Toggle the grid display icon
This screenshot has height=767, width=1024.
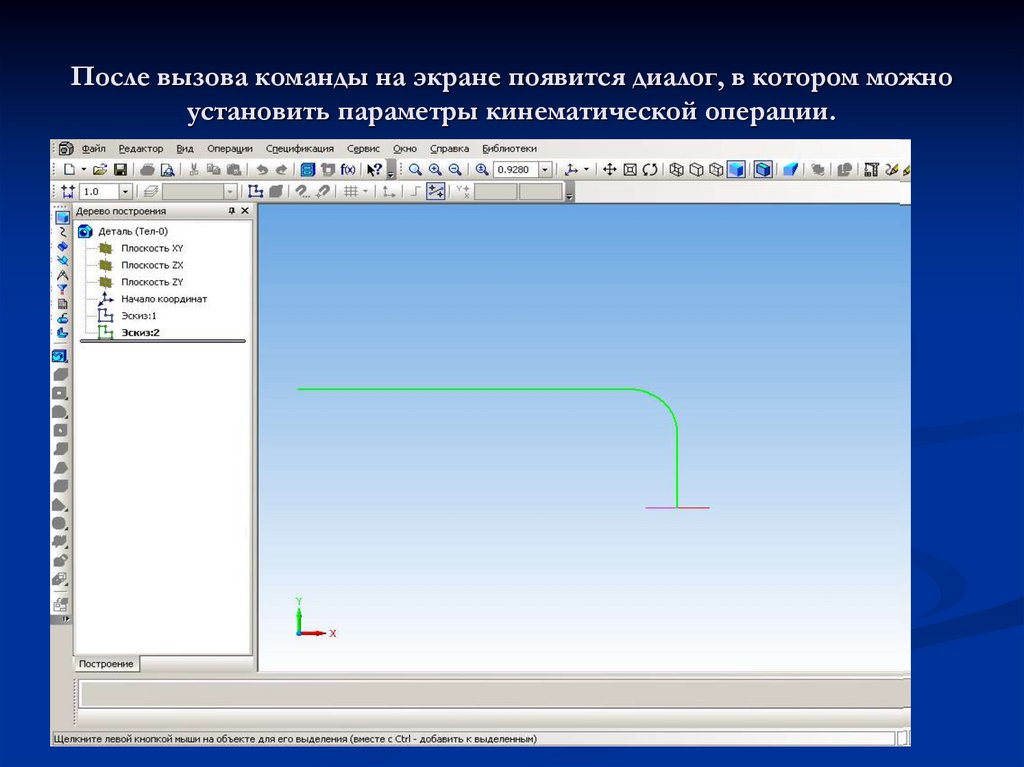click(351, 190)
